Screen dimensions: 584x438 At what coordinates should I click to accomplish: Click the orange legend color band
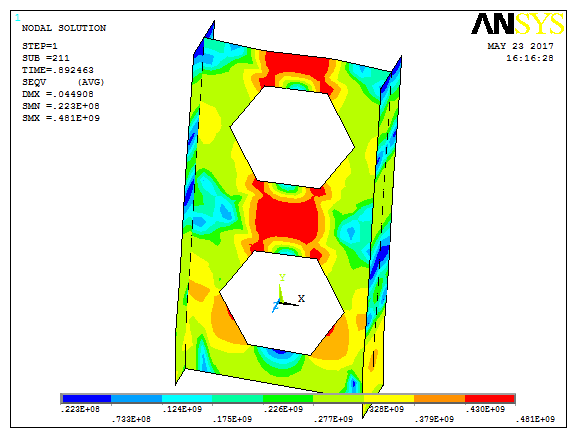439,399
